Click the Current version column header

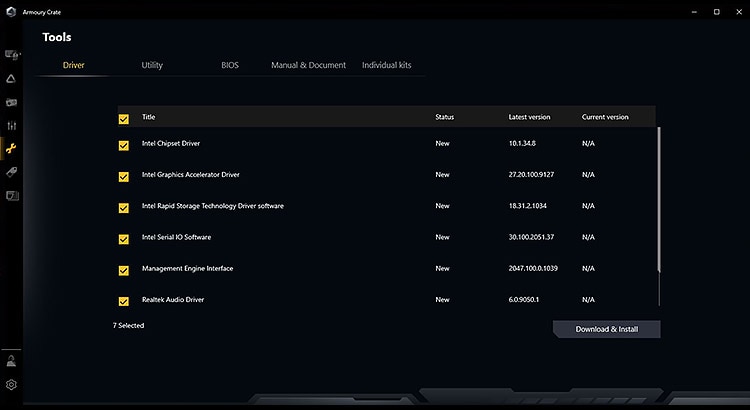[x=605, y=117]
